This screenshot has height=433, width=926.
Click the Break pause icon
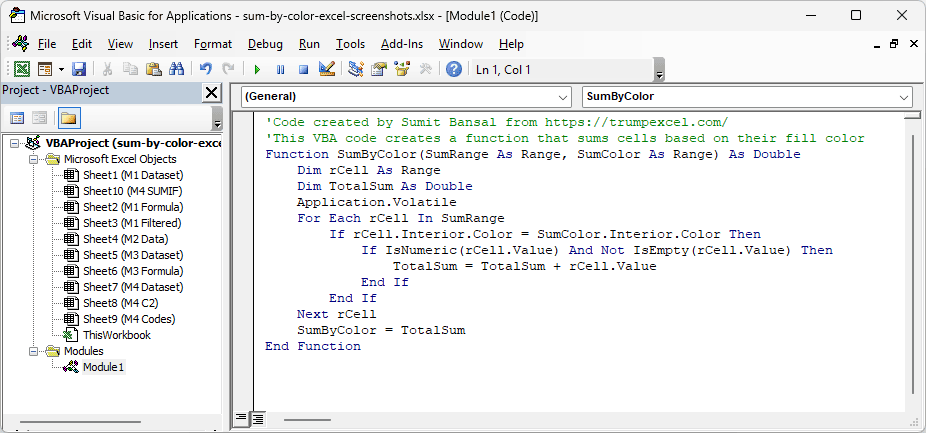pyautogui.click(x=281, y=70)
